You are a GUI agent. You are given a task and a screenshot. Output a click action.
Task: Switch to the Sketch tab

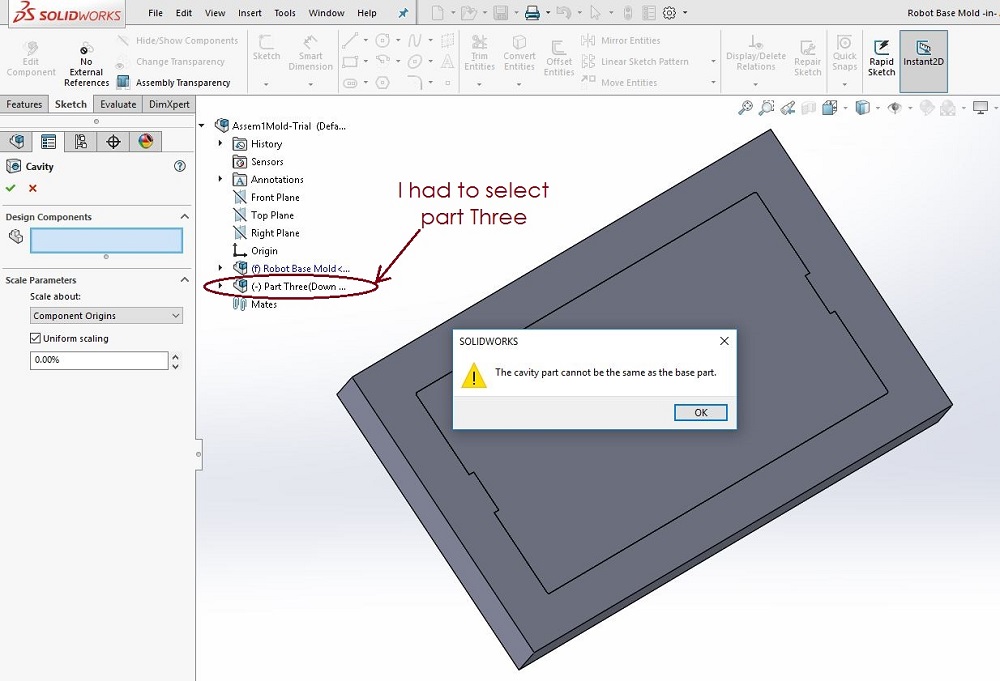click(x=71, y=104)
